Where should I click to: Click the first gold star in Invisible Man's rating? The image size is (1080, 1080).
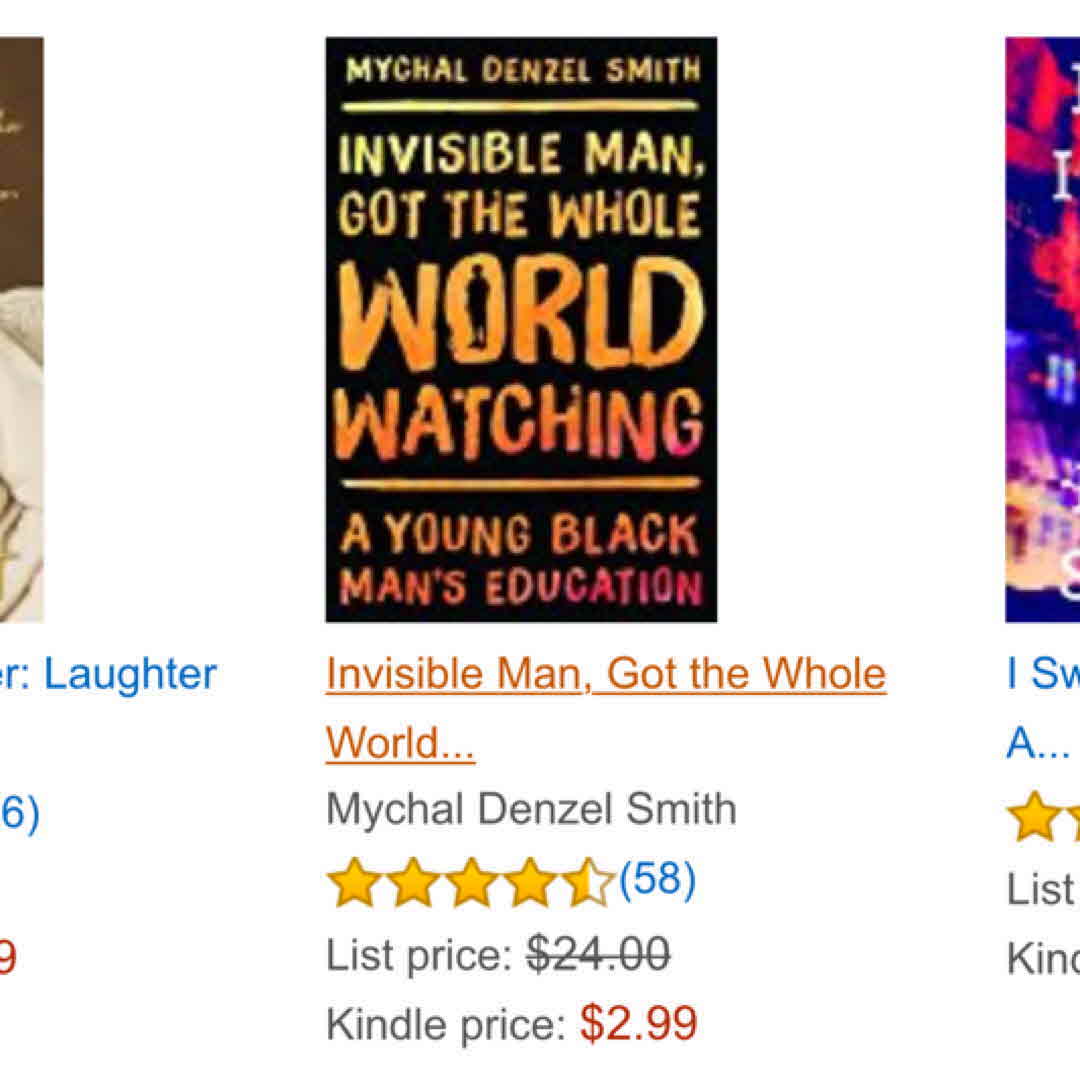350,884
